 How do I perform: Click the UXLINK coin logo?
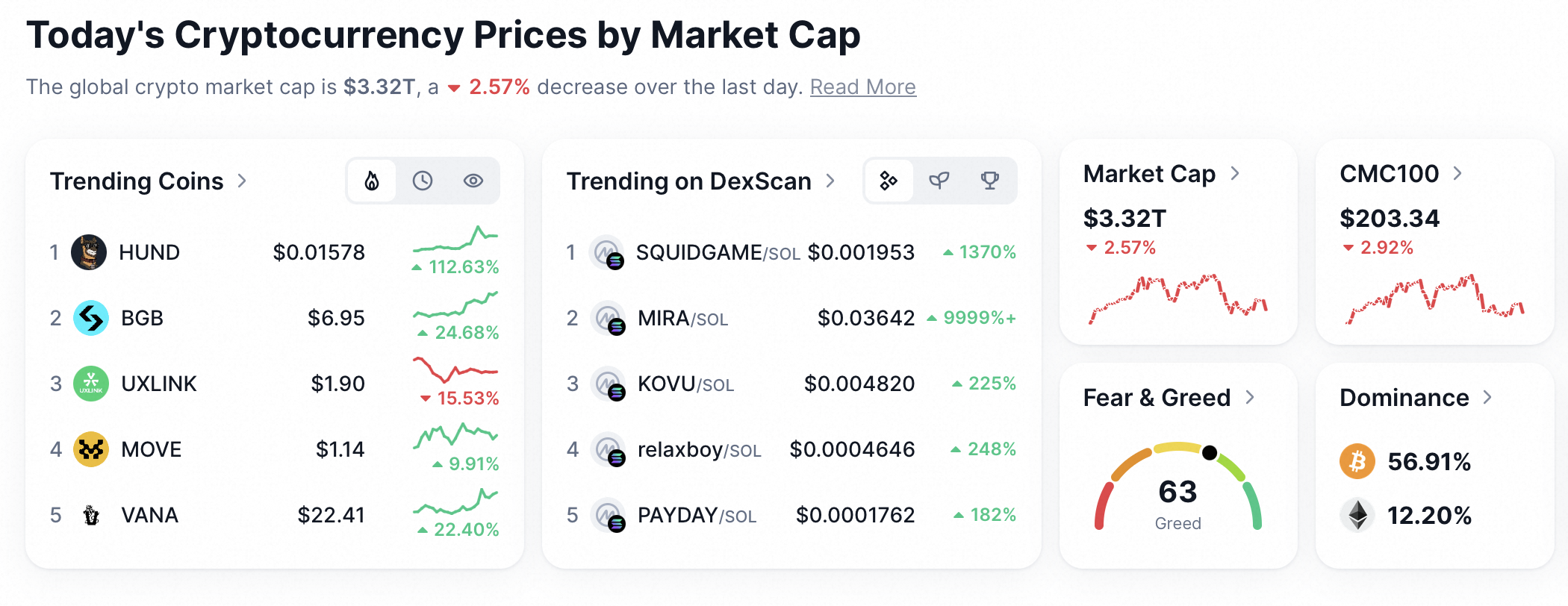pyautogui.click(x=91, y=384)
